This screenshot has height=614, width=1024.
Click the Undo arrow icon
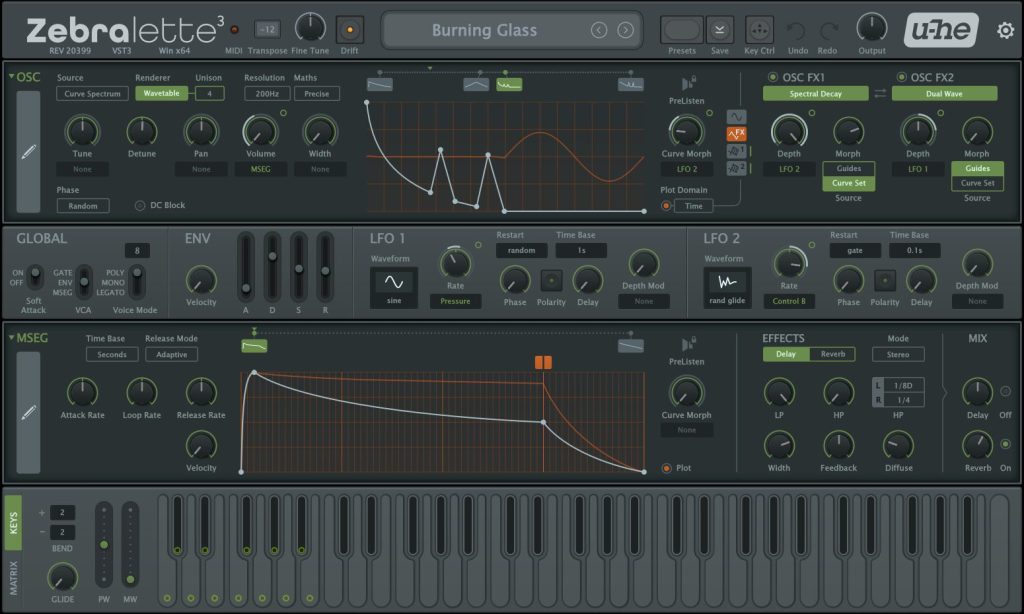[x=796, y=30]
